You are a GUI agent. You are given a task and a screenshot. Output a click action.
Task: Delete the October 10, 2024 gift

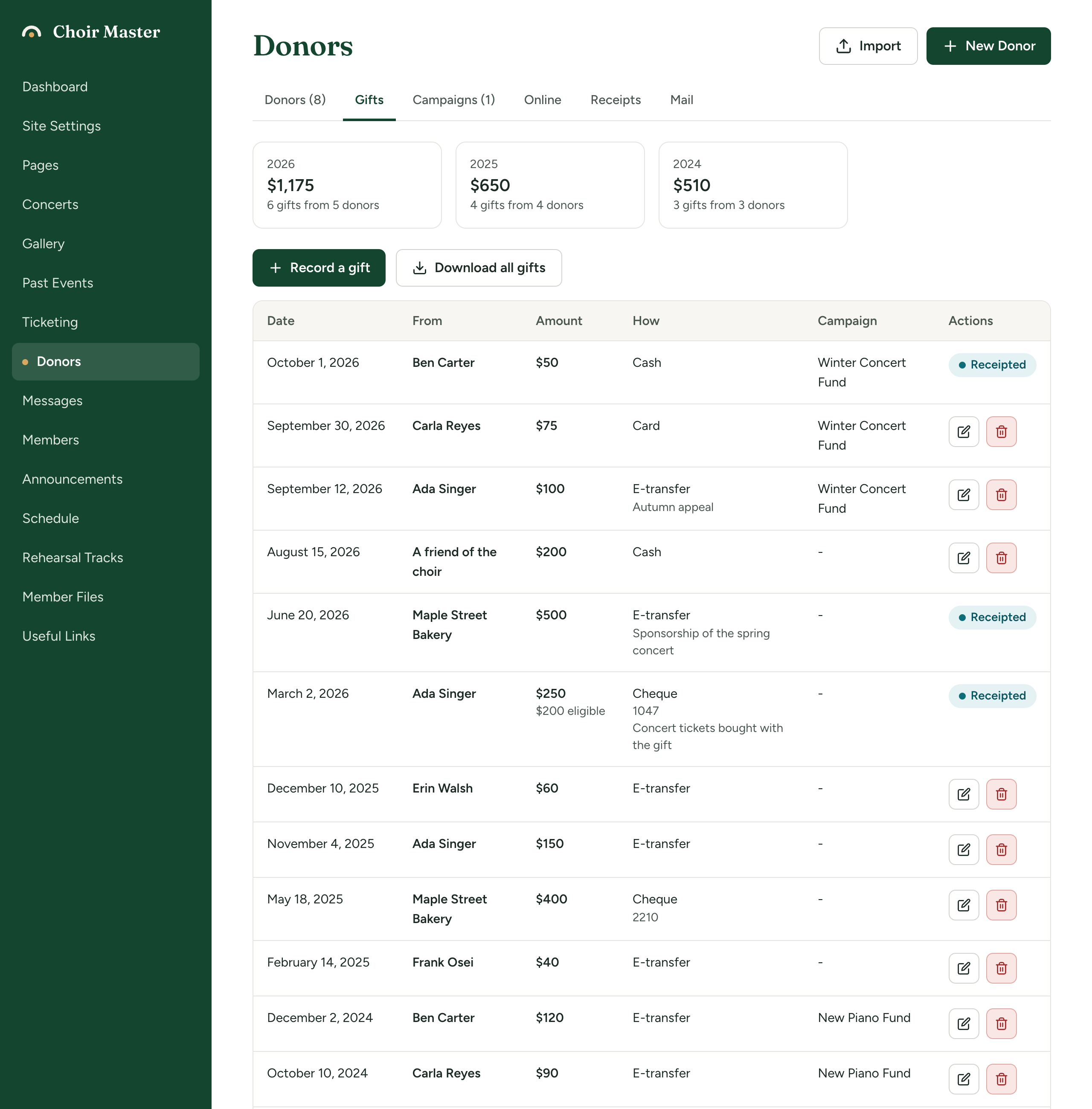click(x=1002, y=1079)
